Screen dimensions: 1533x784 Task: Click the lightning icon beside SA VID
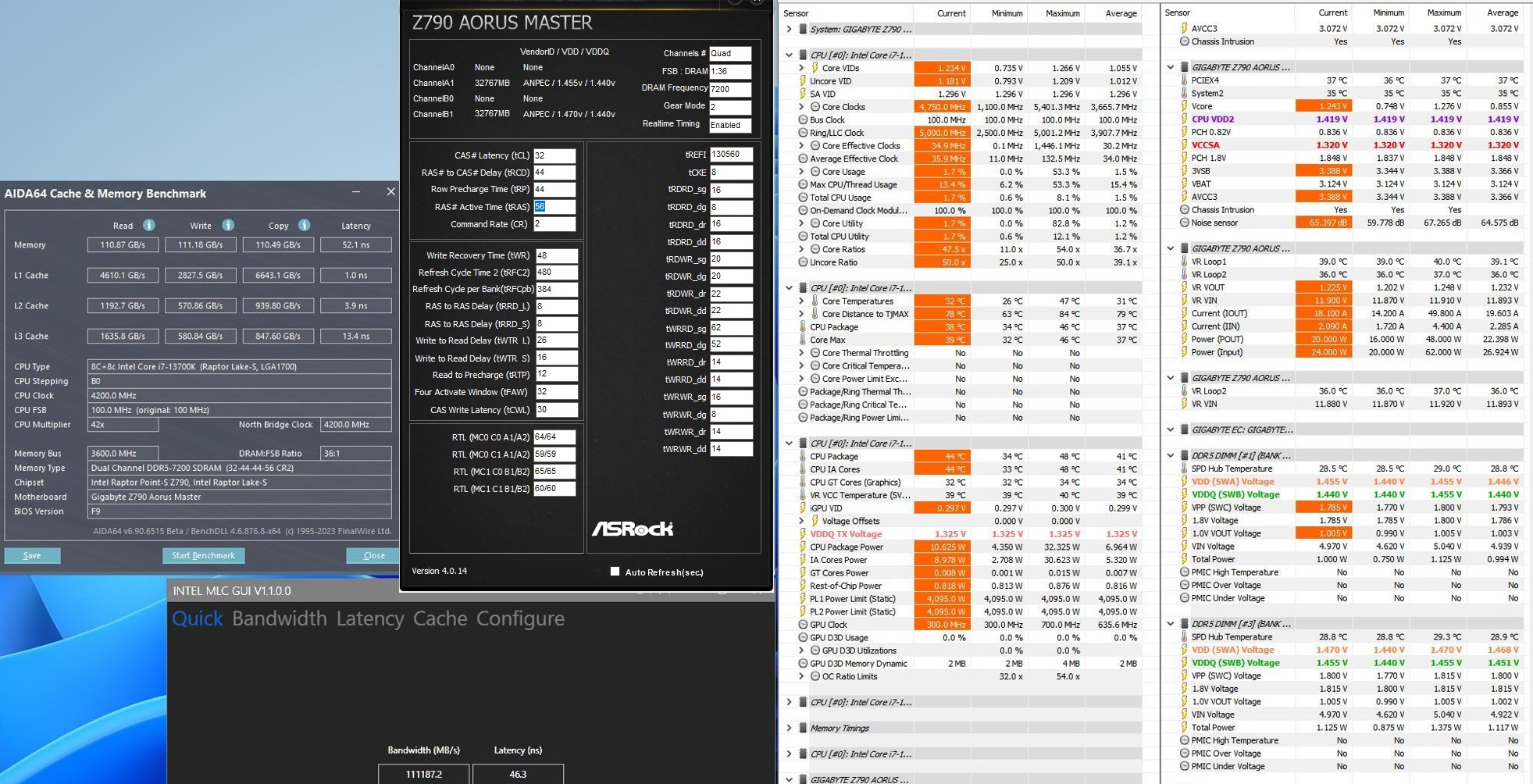coord(802,94)
